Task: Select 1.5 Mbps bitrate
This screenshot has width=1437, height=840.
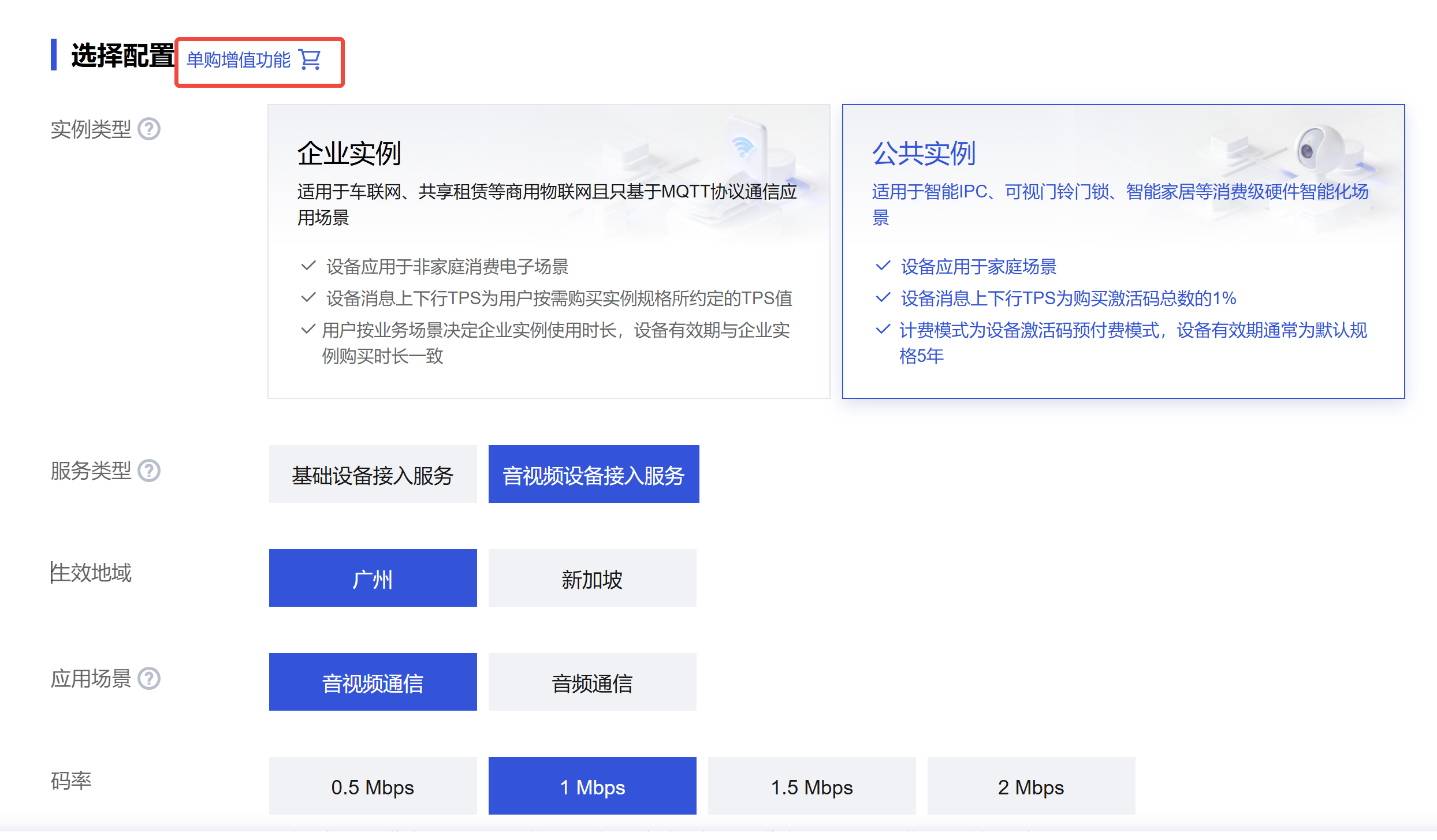Action: point(811,786)
